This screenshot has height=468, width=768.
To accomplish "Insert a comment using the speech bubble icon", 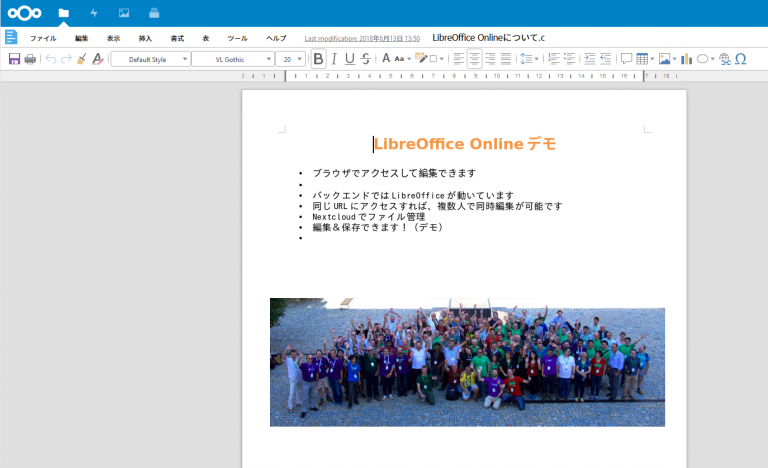I will (626, 59).
